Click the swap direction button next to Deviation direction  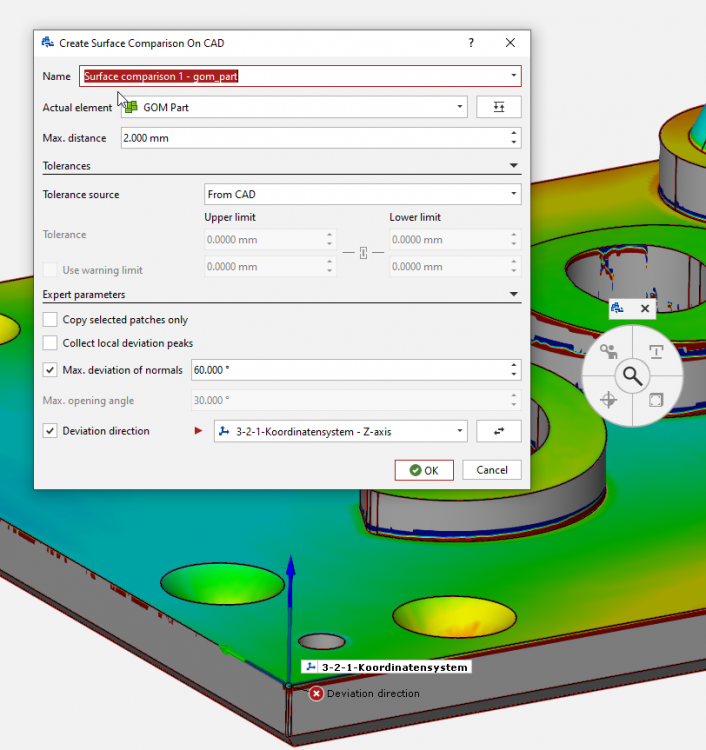click(499, 431)
